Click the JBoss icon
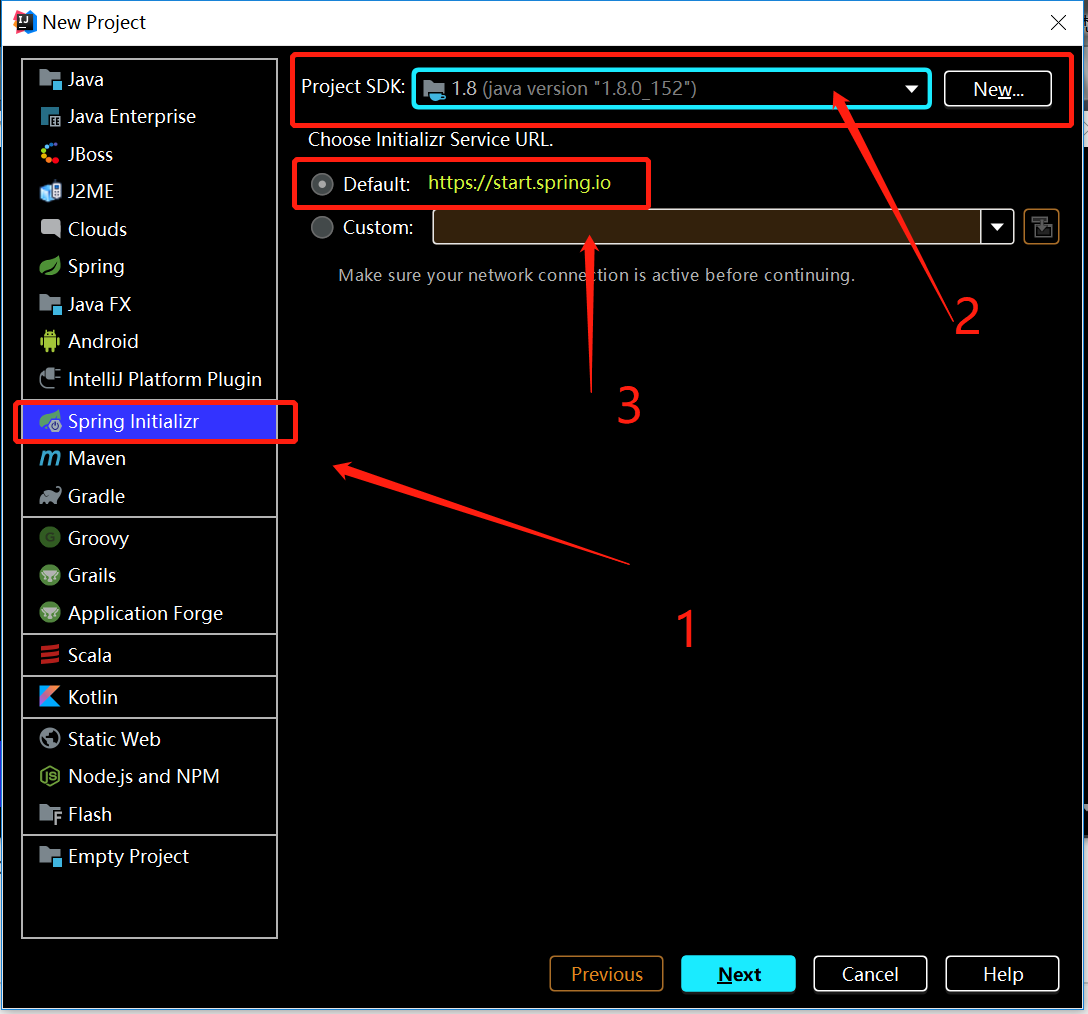This screenshot has height=1014, width=1088. pyautogui.click(x=50, y=154)
